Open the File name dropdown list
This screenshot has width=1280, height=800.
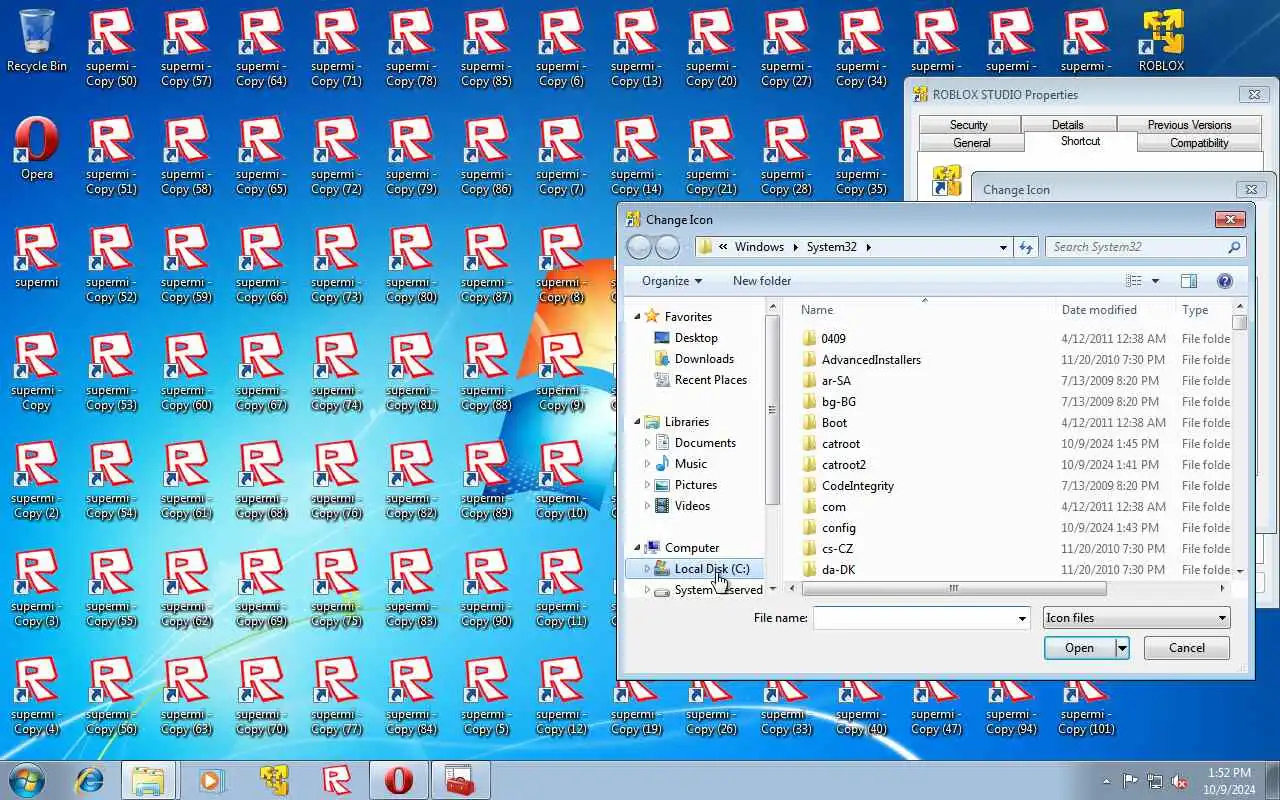pos(1021,618)
